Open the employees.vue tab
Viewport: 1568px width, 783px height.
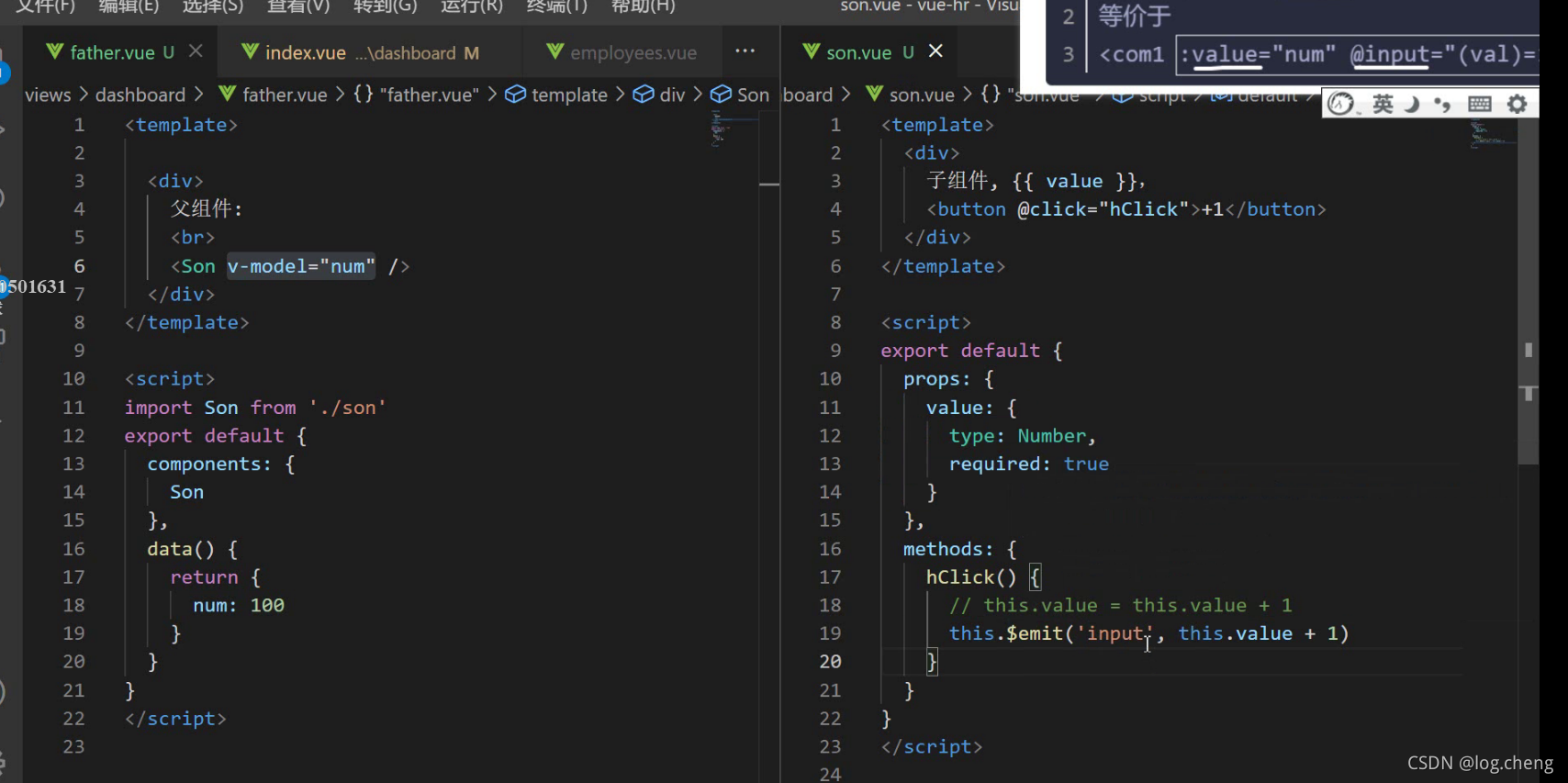pos(621,52)
